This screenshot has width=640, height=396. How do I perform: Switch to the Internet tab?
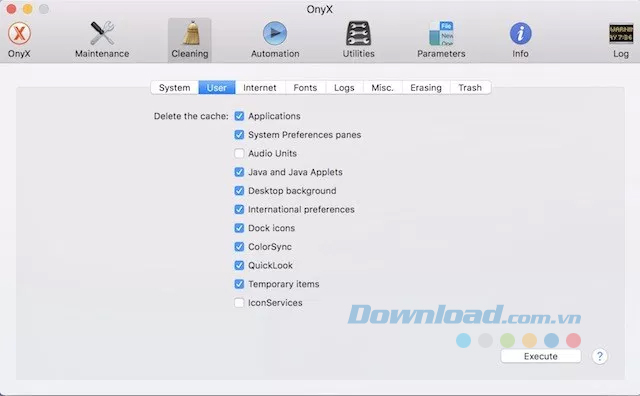[x=260, y=88]
